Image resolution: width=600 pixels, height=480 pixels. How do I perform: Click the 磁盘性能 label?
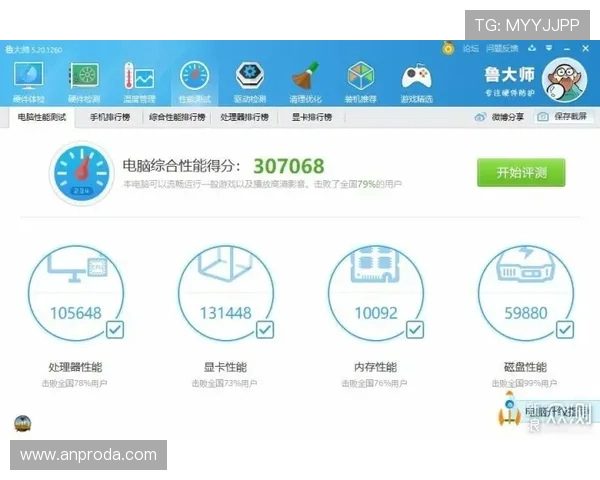[x=525, y=367]
